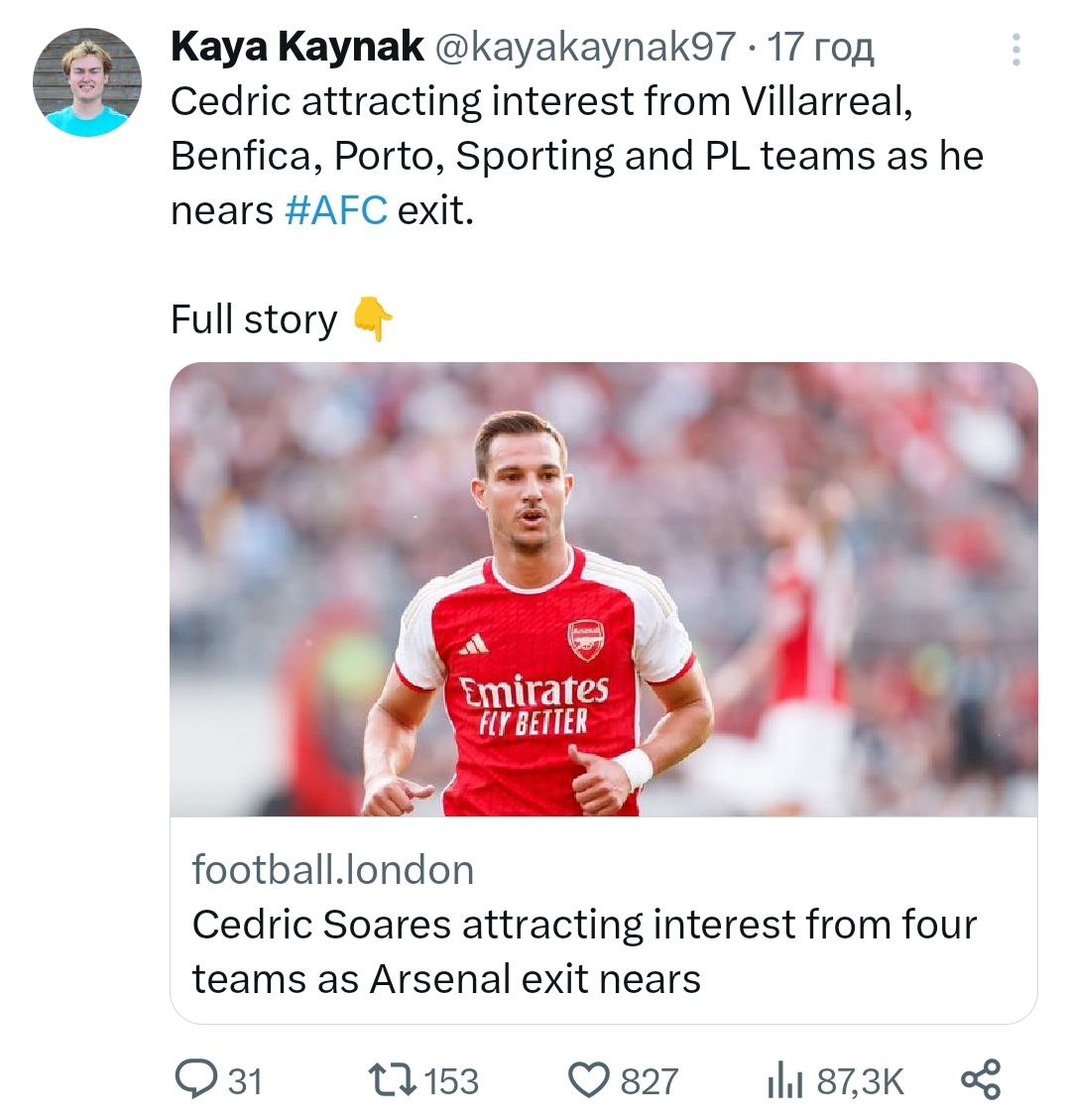Click the 153 reposts count
Screen dimensions: 1071x1120
point(451,1080)
